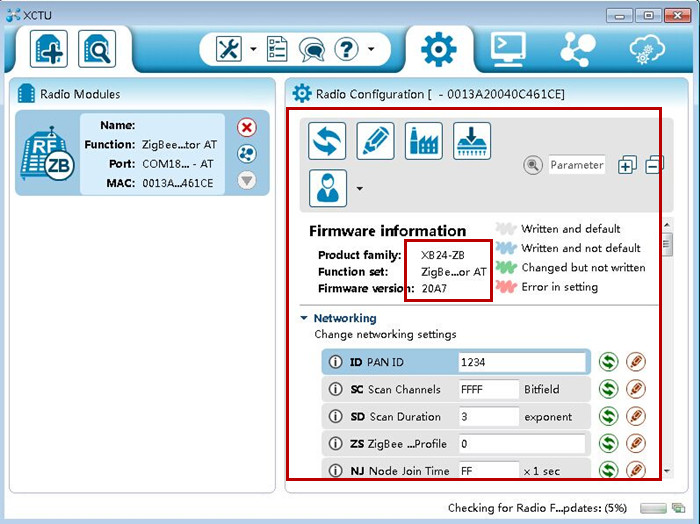
Task: Click the 'Written and not default' legend
Action: 581,248
